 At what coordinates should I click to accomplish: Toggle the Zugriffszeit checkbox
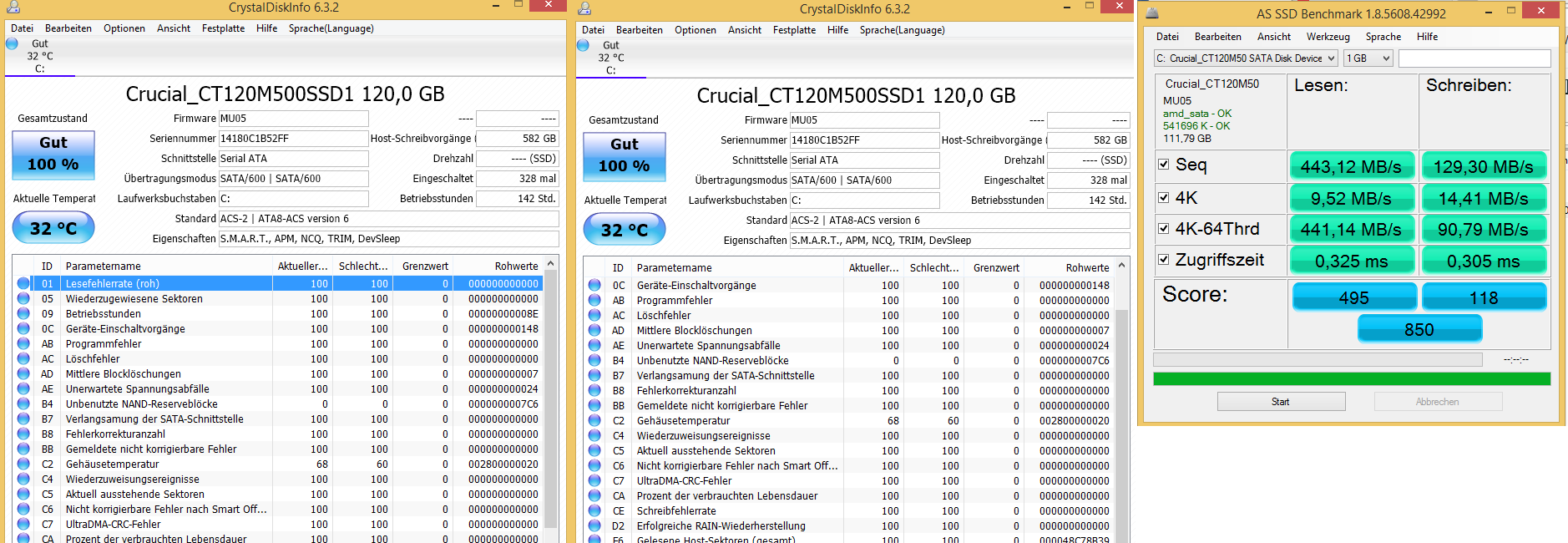click(1164, 260)
